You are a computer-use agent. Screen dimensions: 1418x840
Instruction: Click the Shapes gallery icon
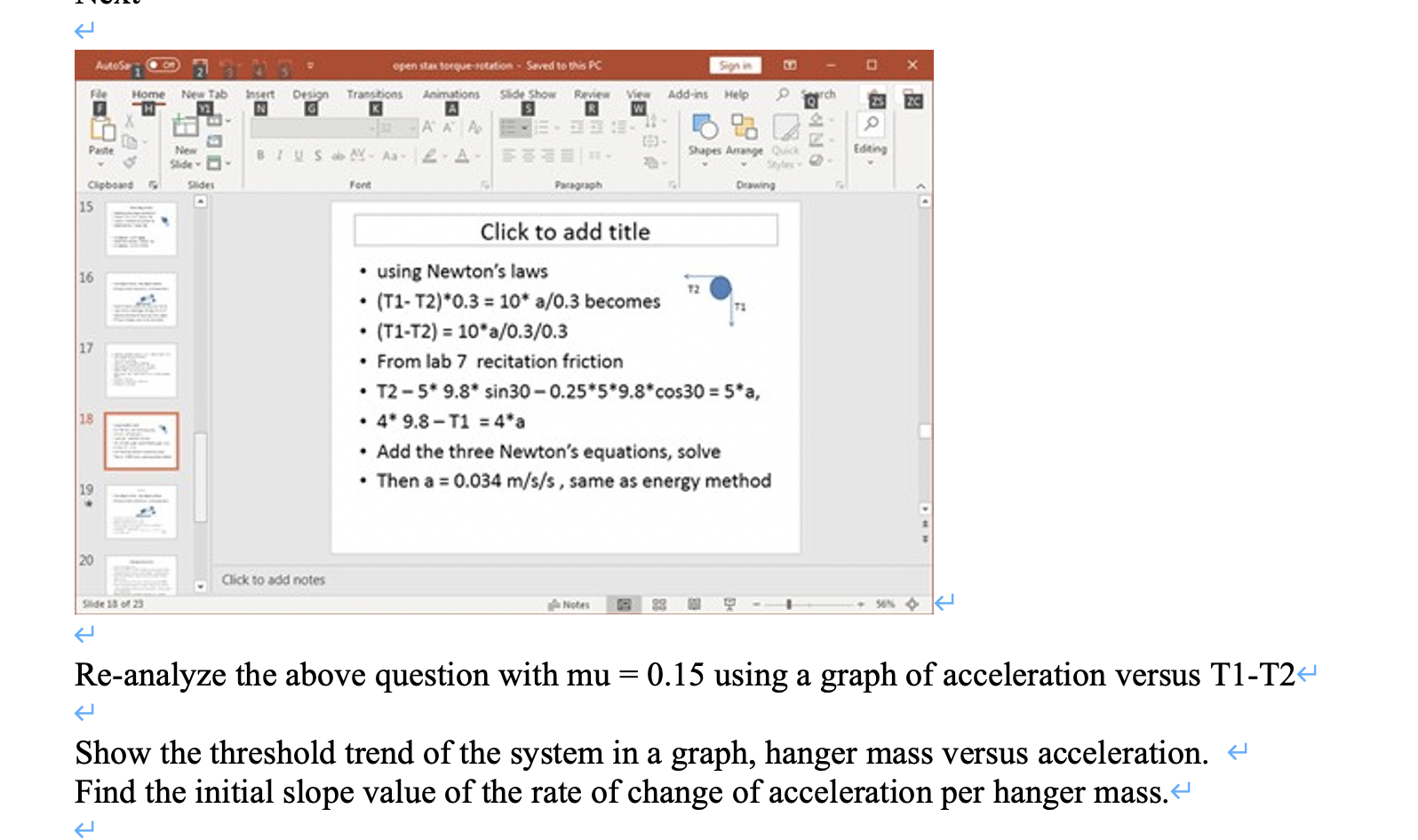click(x=705, y=126)
